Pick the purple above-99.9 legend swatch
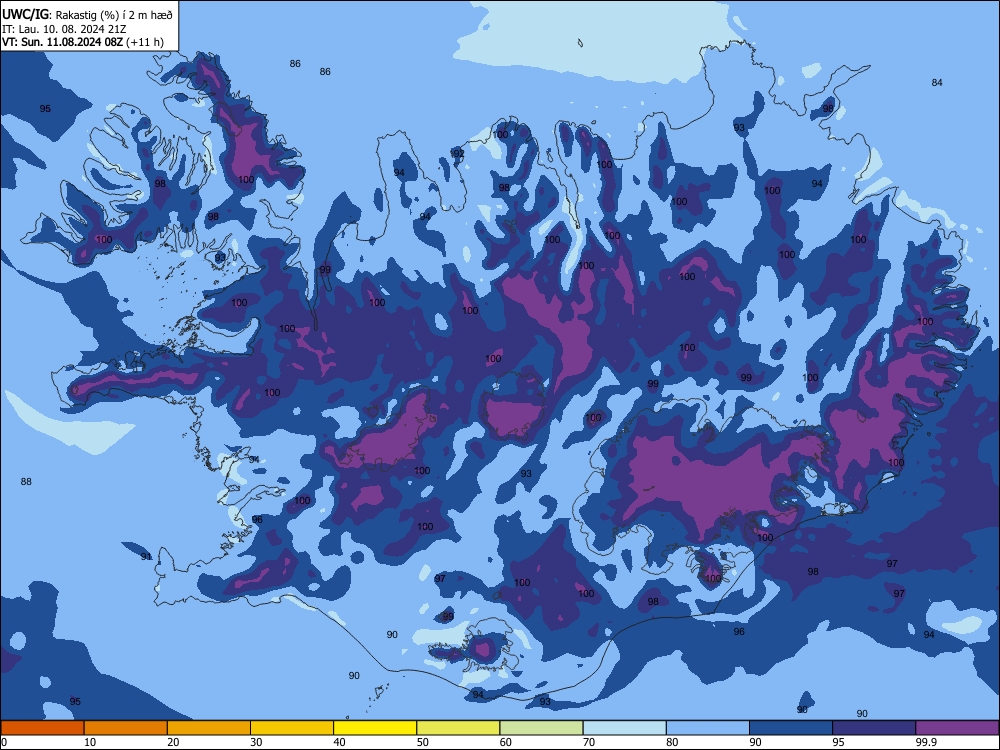 pyautogui.click(x=957, y=728)
